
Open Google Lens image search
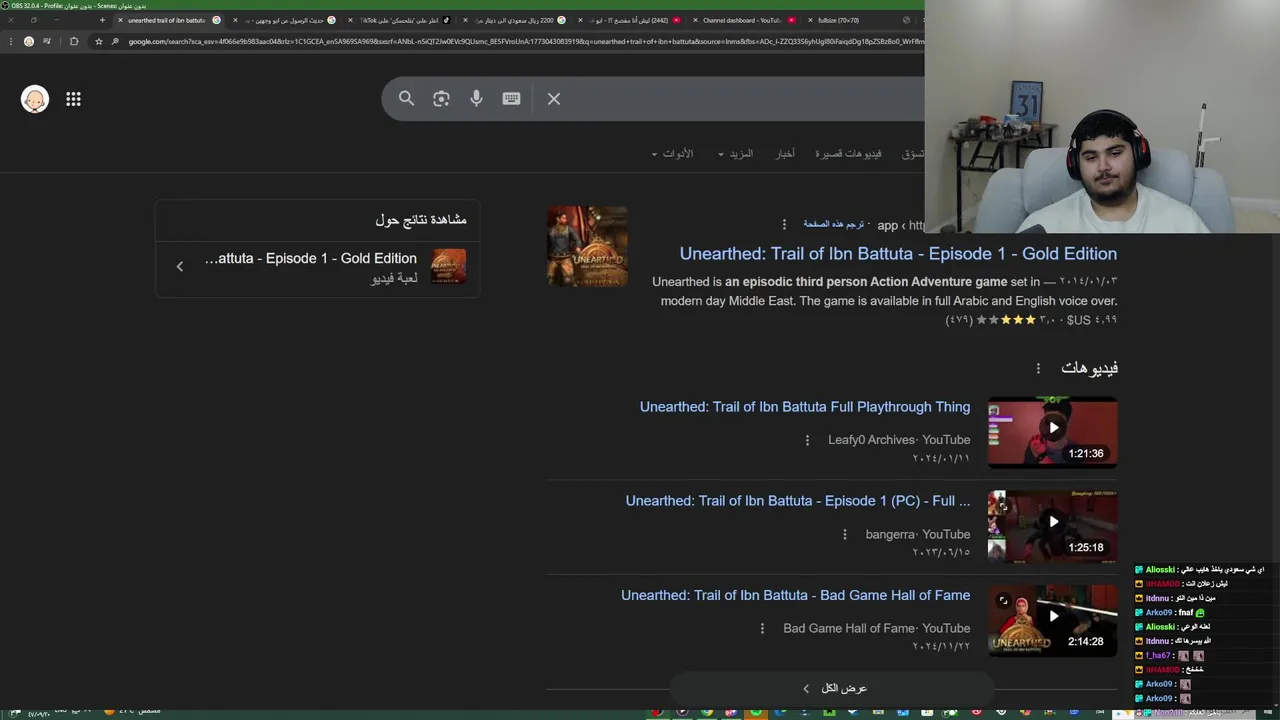click(x=441, y=99)
